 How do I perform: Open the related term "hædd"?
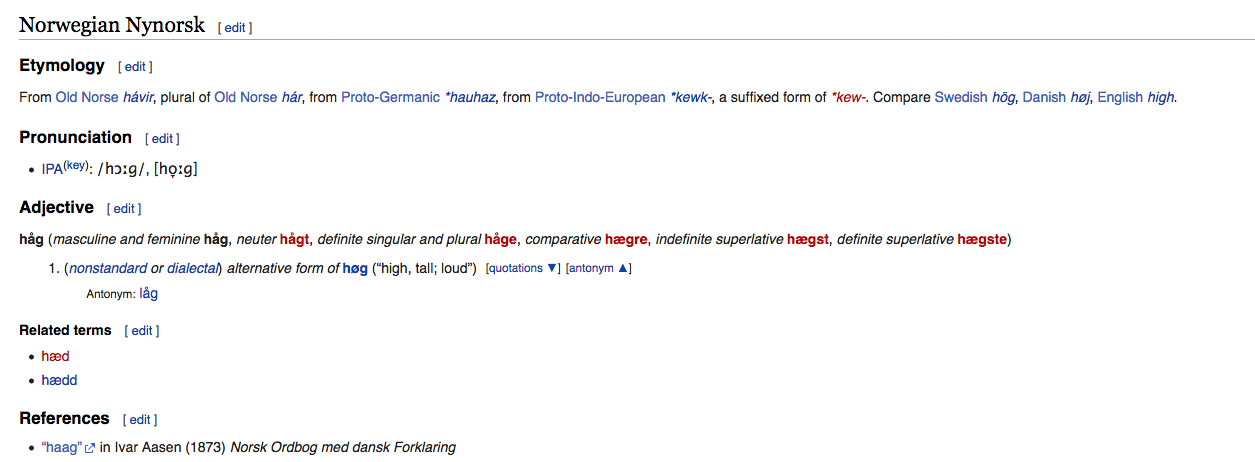(59, 381)
